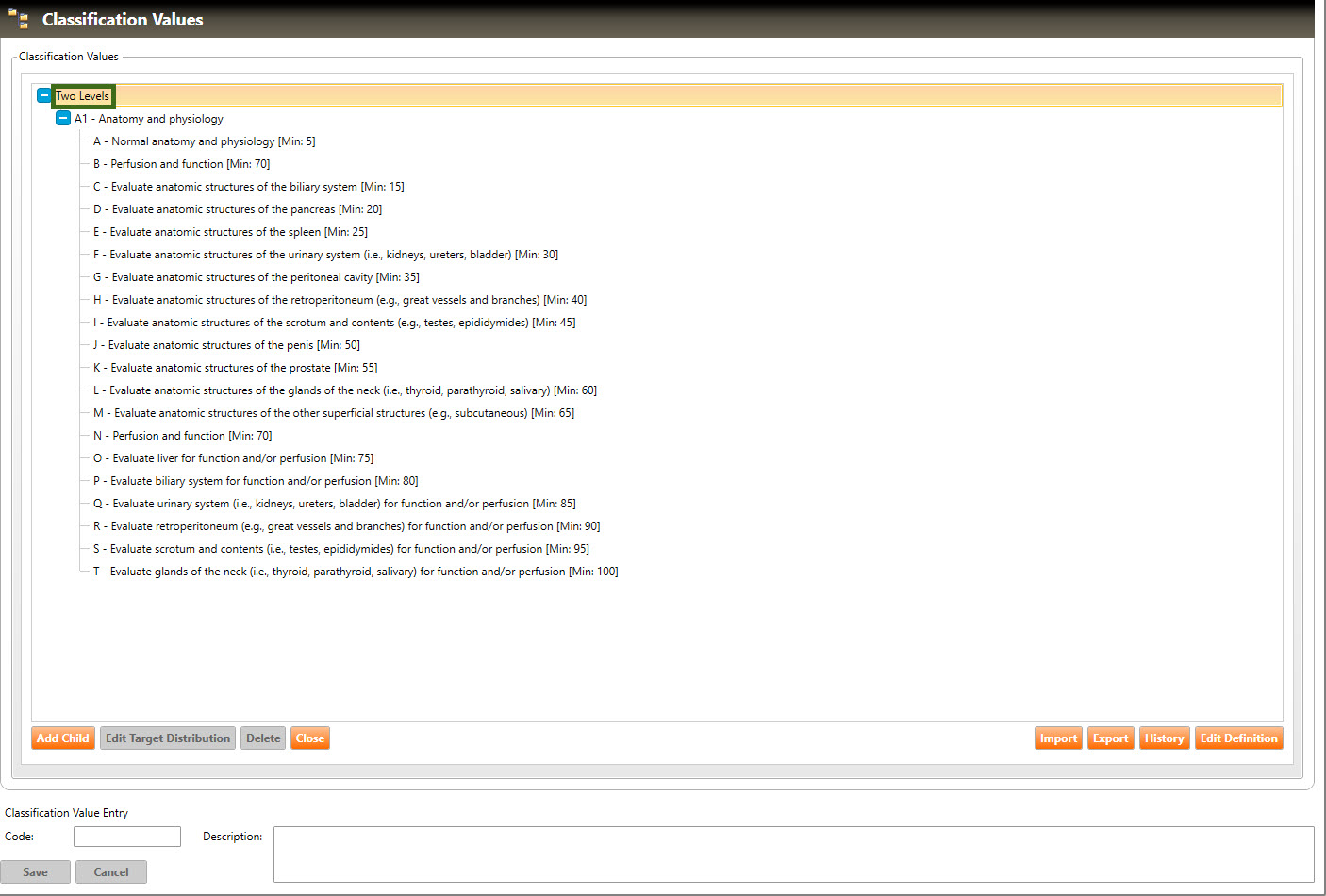Select the Two Levels tree item

point(83,96)
